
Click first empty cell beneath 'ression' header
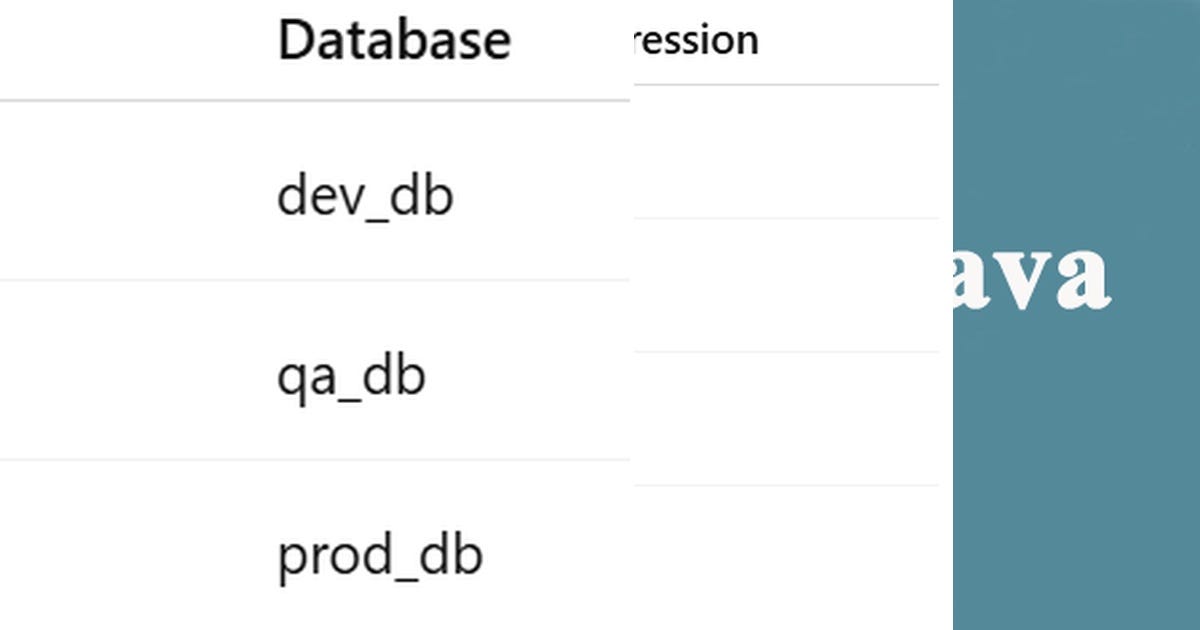pyautogui.click(x=786, y=152)
